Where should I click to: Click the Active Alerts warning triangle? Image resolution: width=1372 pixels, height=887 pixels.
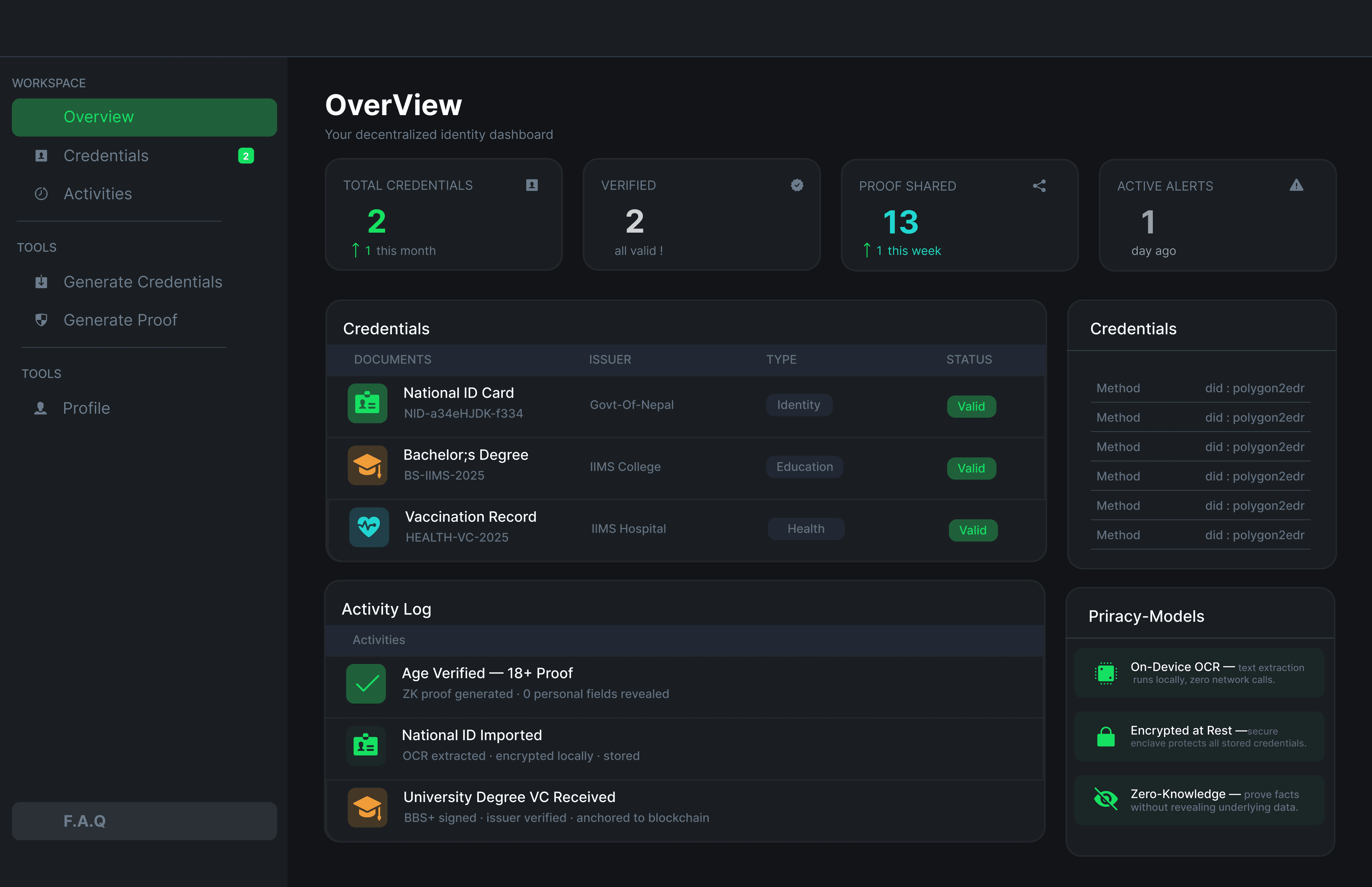pyautogui.click(x=1296, y=185)
